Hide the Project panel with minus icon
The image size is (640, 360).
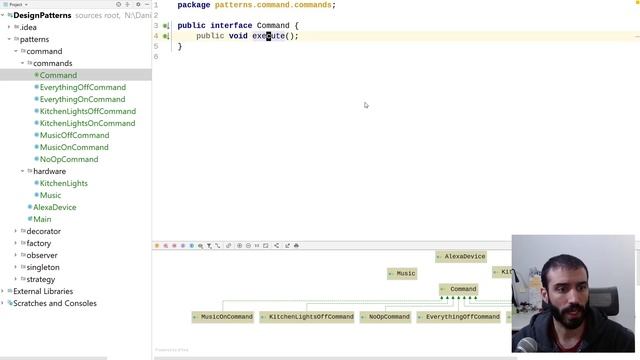[147, 4]
